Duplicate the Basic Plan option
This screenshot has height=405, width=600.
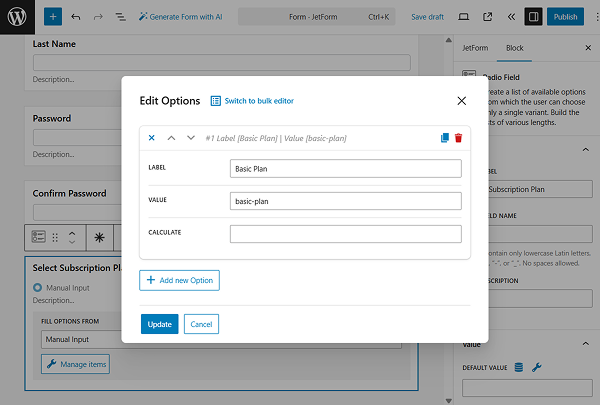pyautogui.click(x=445, y=138)
